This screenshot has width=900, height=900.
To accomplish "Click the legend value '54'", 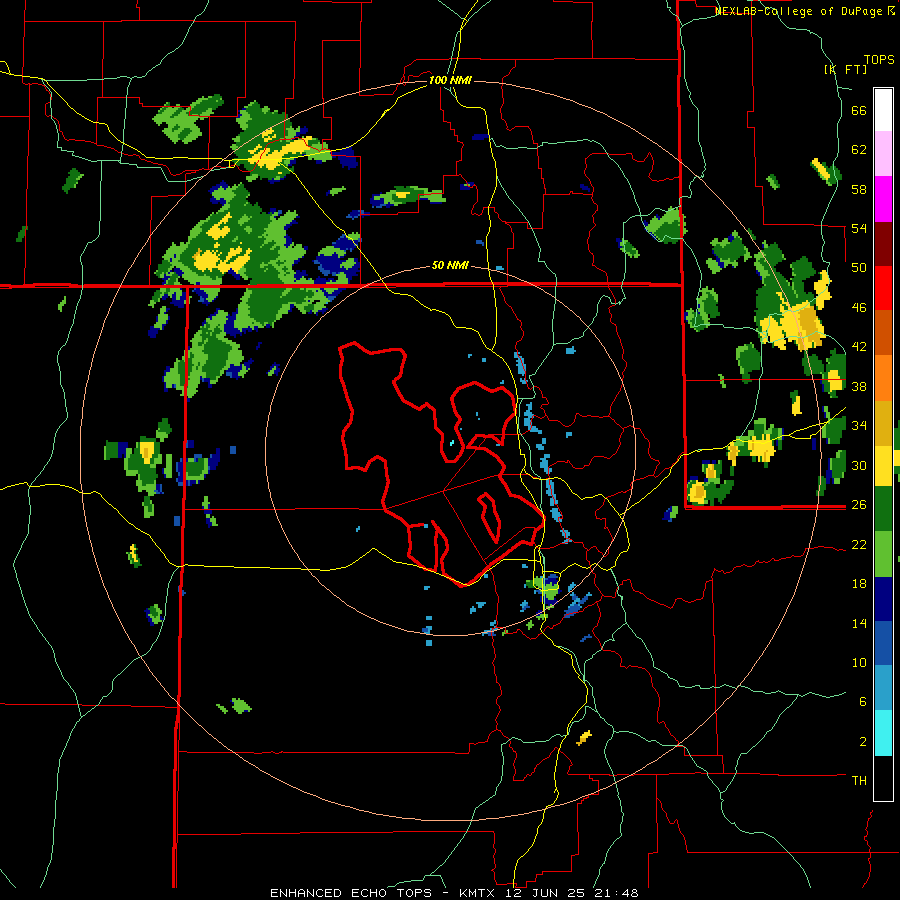I will [859, 228].
